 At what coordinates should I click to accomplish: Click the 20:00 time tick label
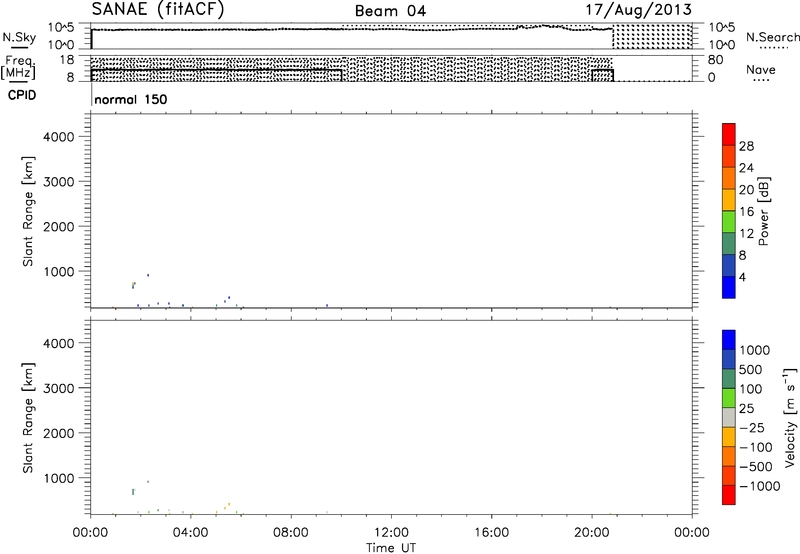coord(592,533)
